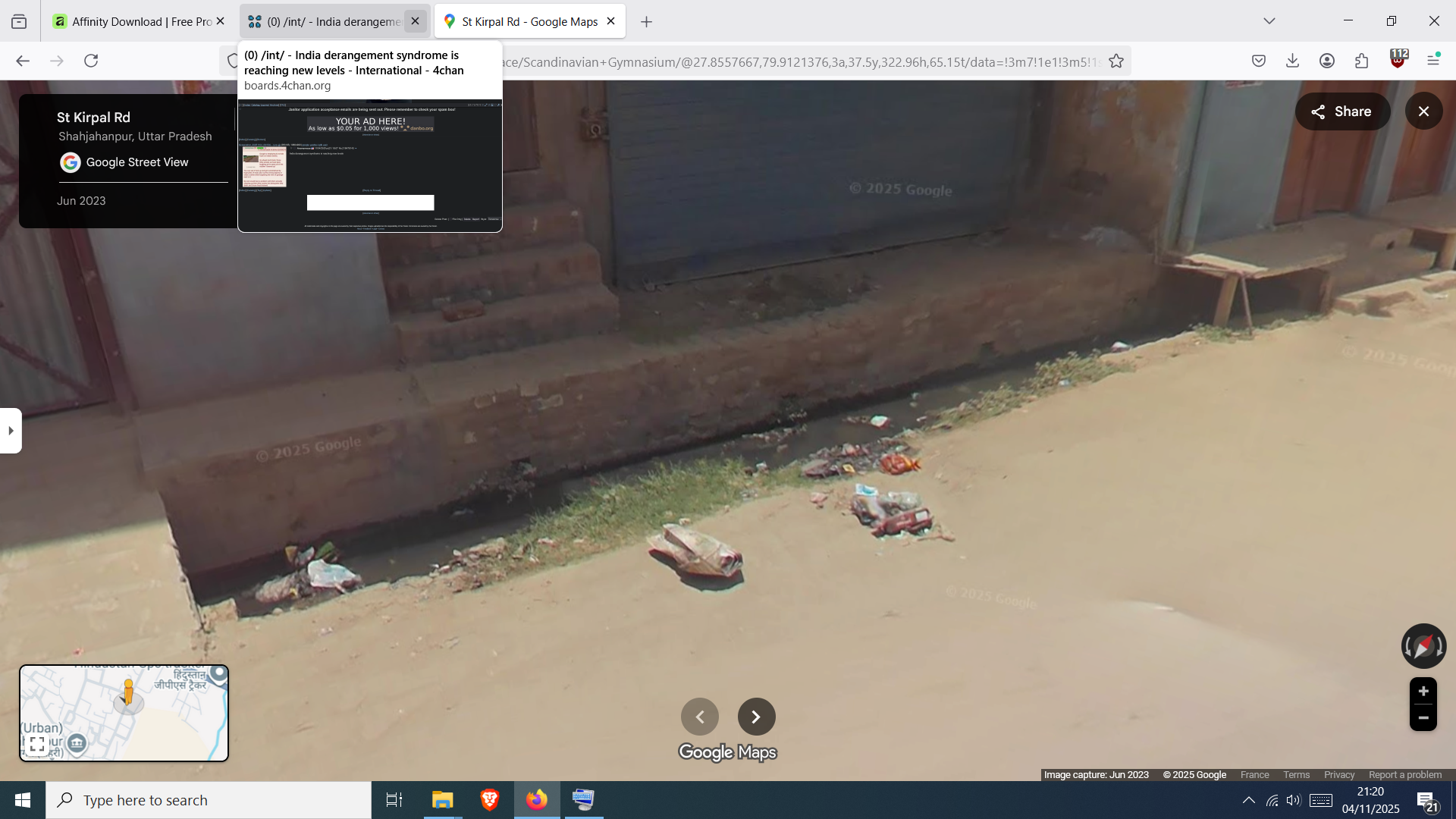Open Brave browser from taskbar
Viewport: 1456px width, 819px height.
click(x=490, y=800)
